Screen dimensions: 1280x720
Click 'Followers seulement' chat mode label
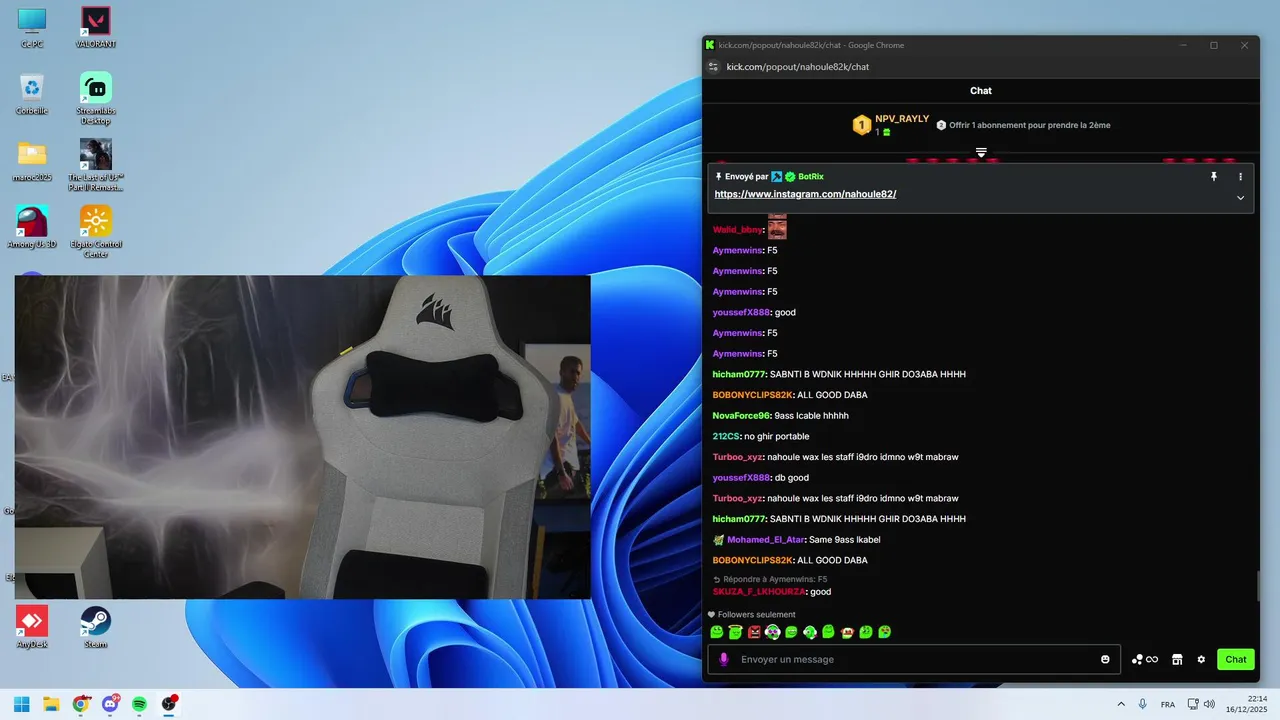click(x=756, y=614)
